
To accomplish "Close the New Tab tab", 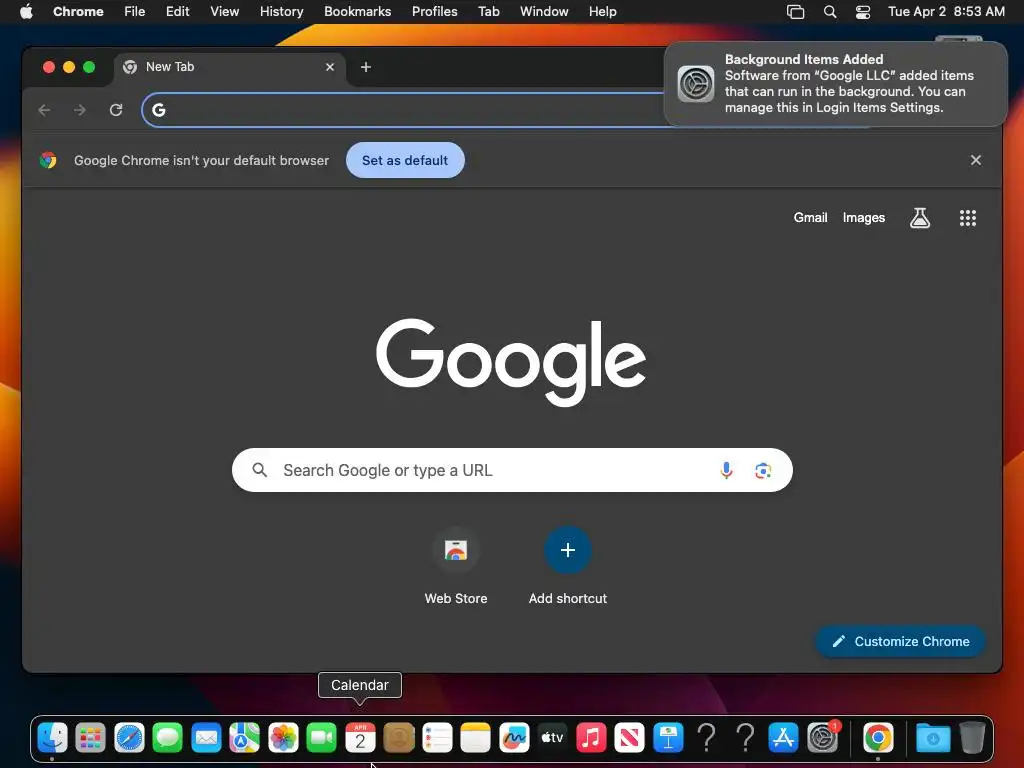I will tap(330, 67).
